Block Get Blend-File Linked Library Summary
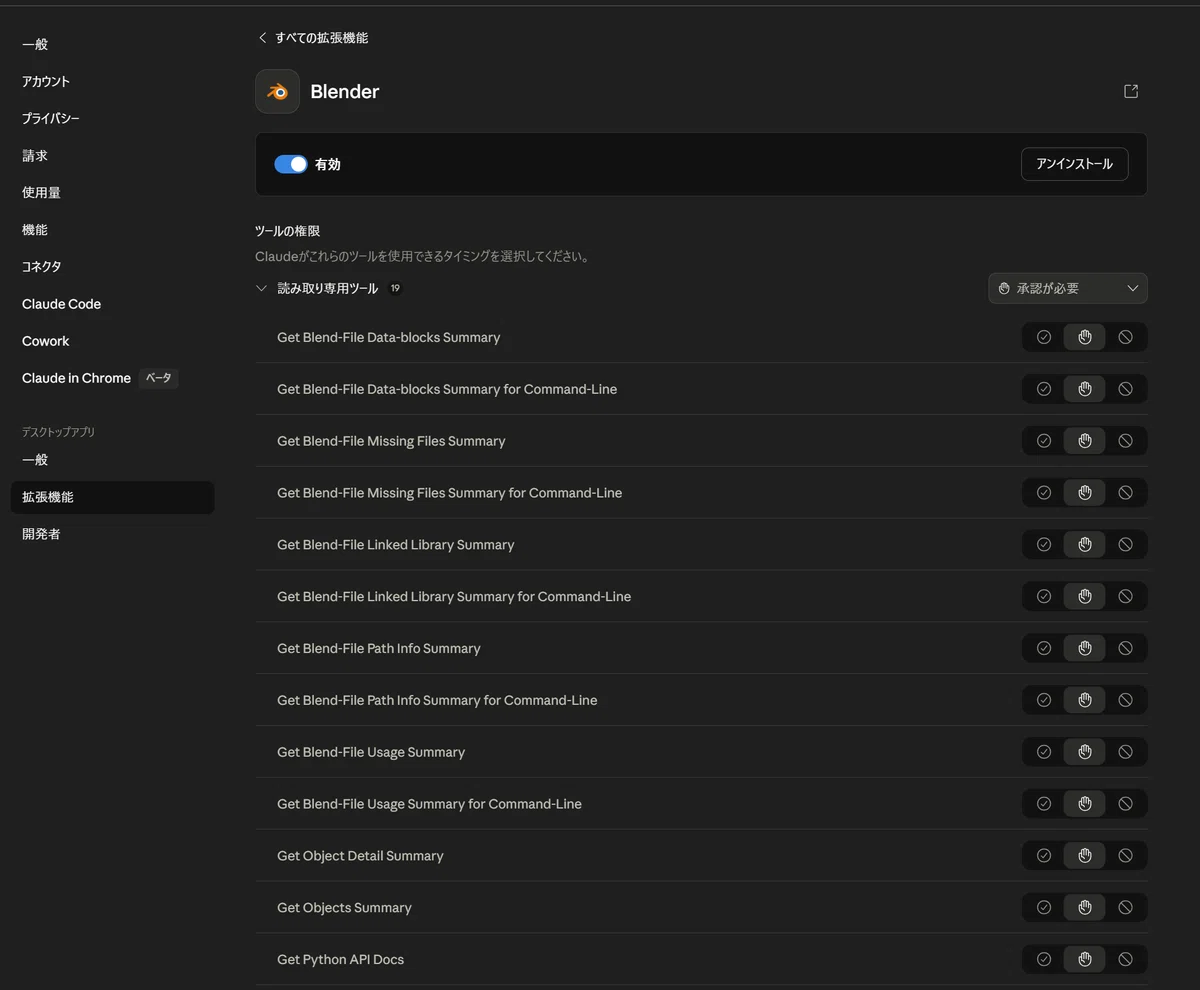This screenshot has height=990, width=1200. click(1125, 545)
